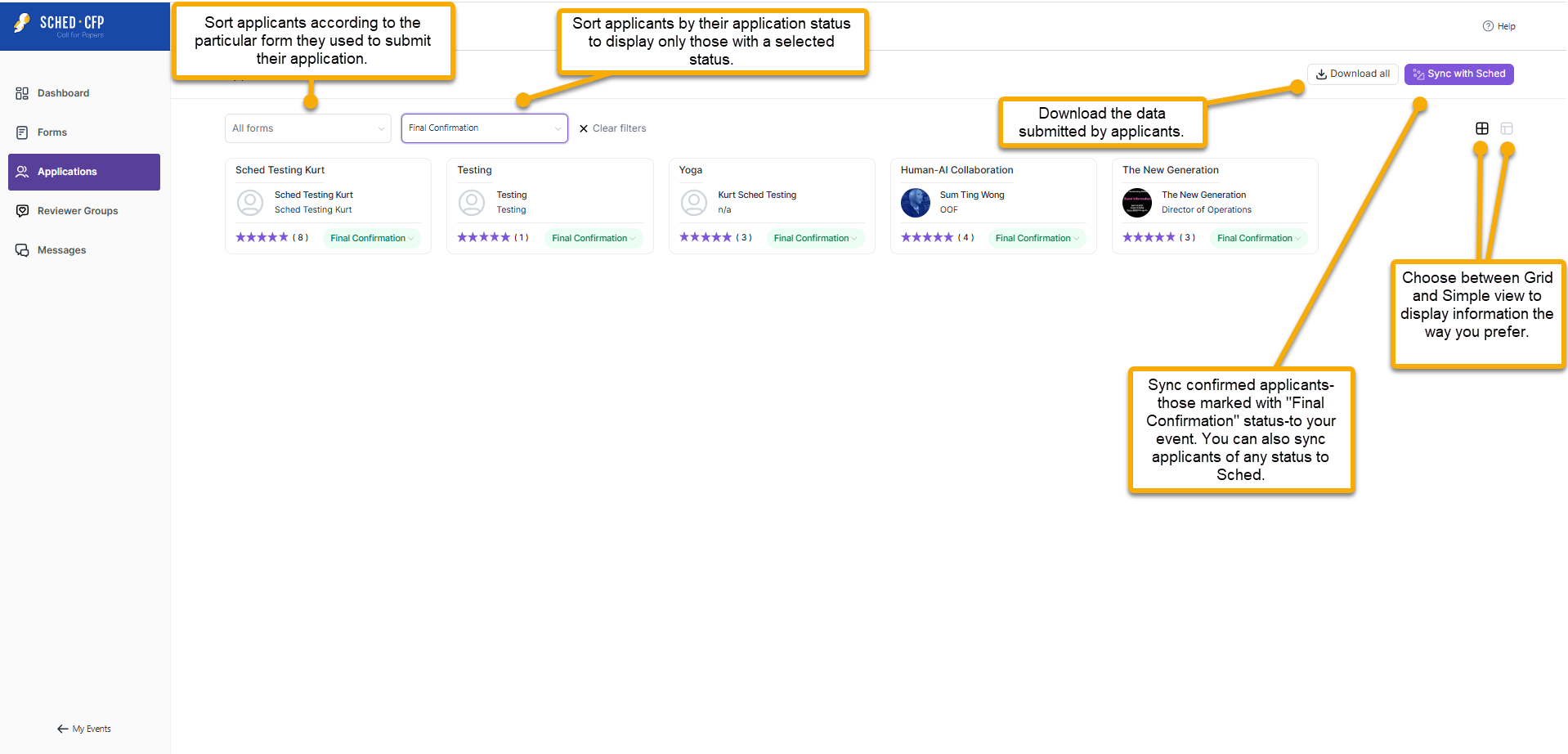The width and height of the screenshot is (1568, 754).
Task: Open the Testing application title
Action: (475, 170)
